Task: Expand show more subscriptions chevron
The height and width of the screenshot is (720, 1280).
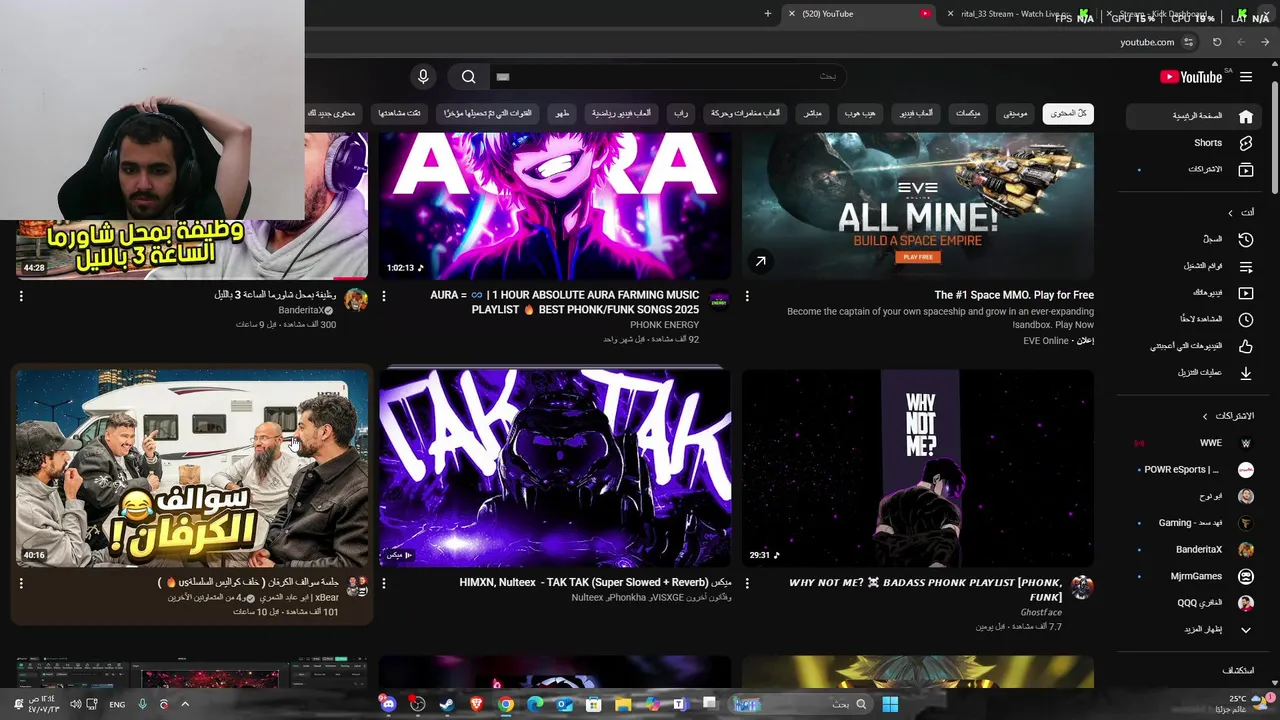Action: point(1246,630)
